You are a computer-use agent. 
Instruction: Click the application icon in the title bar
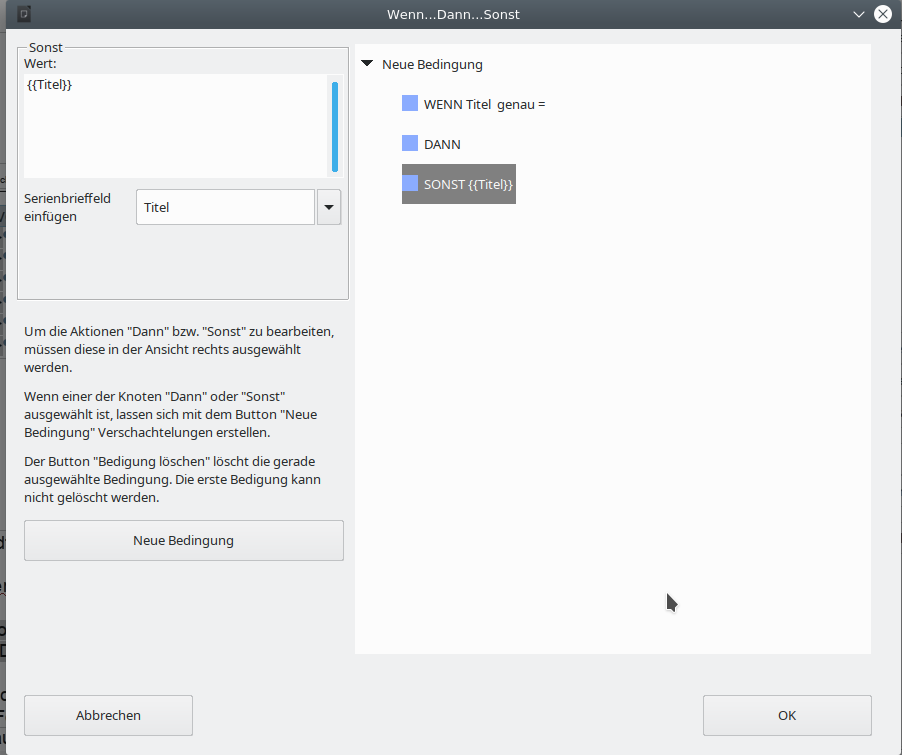point(24,14)
